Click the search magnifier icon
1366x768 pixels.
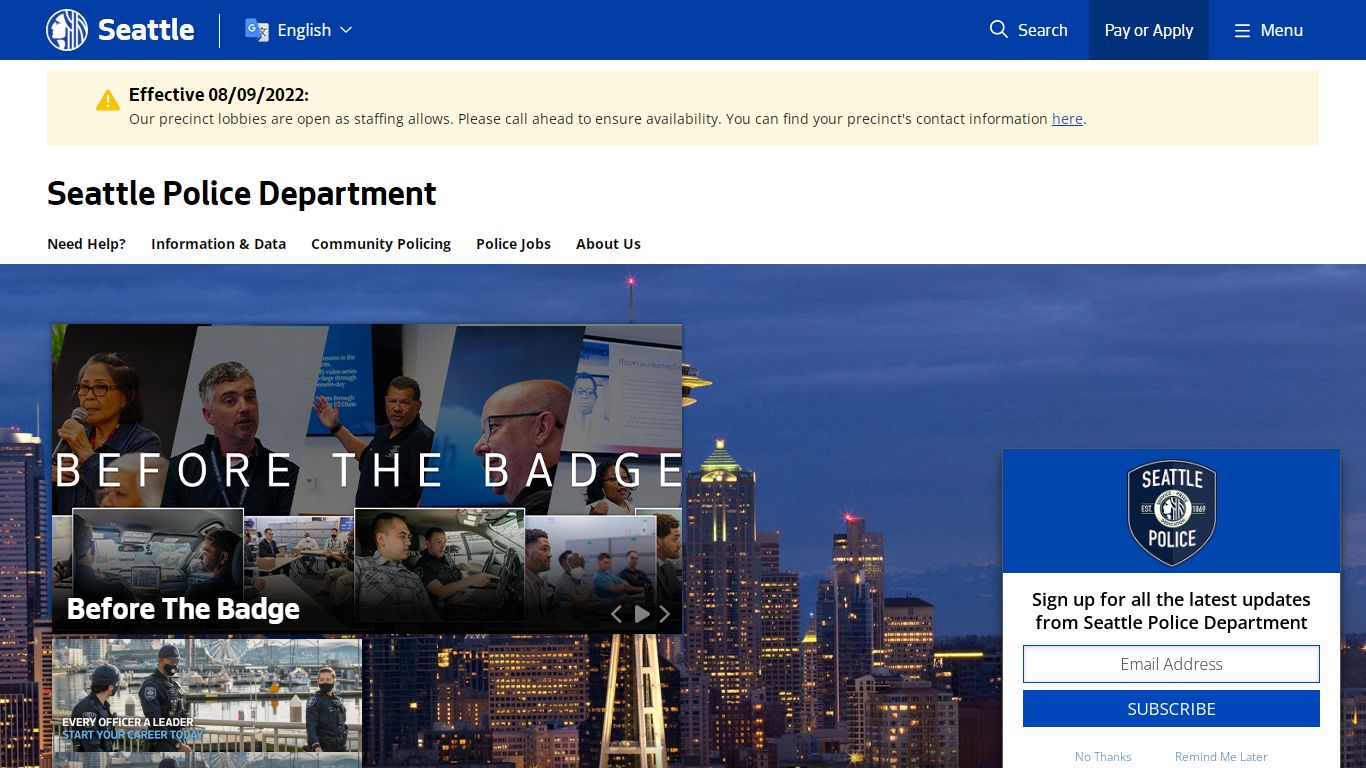click(x=998, y=30)
